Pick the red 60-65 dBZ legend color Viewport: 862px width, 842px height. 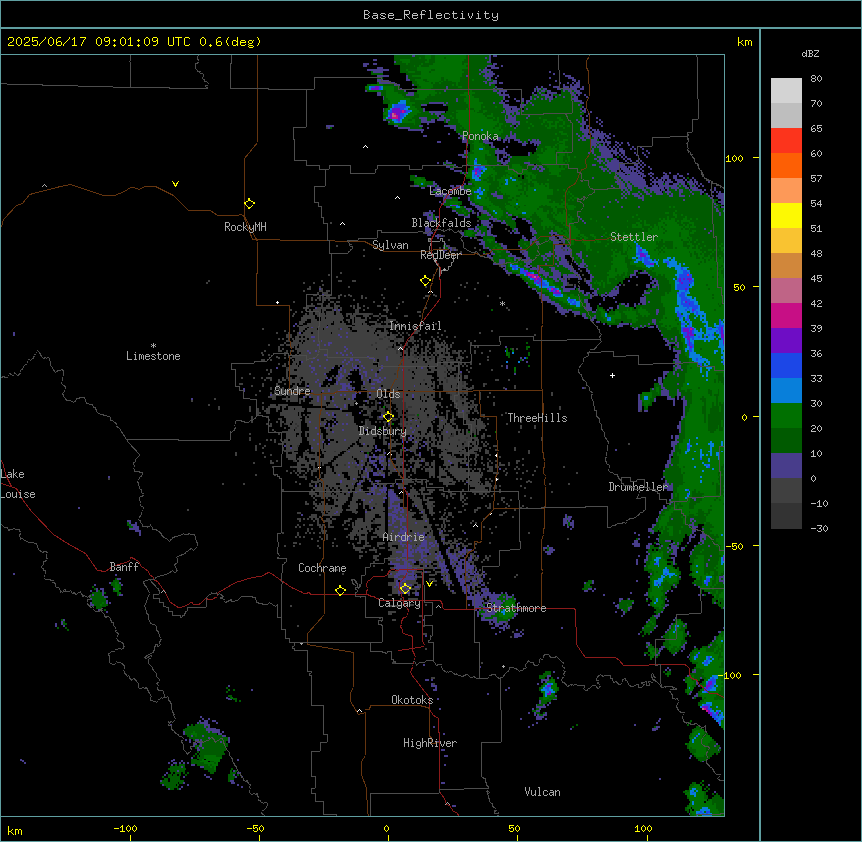pos(786,140)
